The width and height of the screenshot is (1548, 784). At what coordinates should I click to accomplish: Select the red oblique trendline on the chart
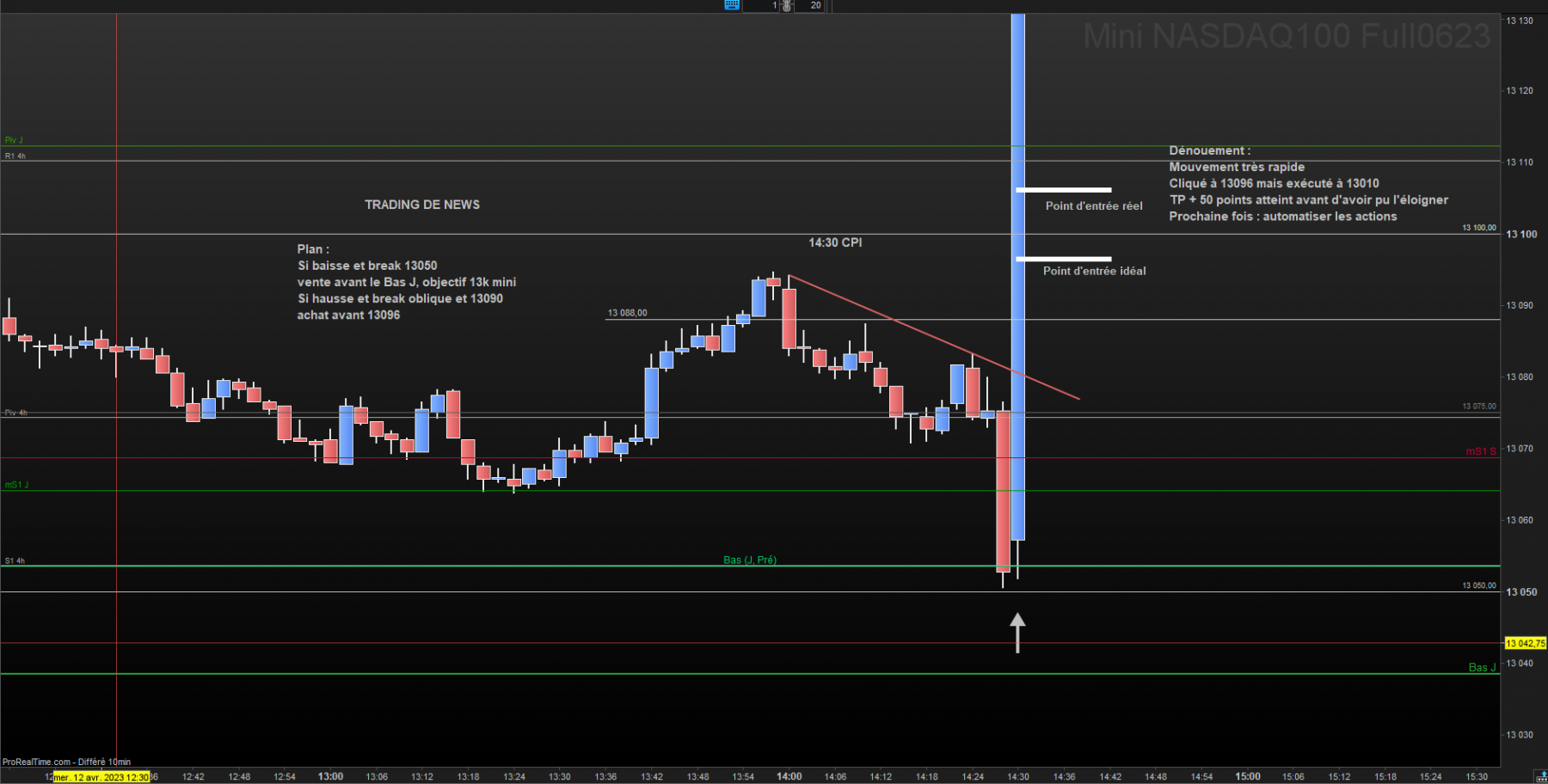(934, 337)
